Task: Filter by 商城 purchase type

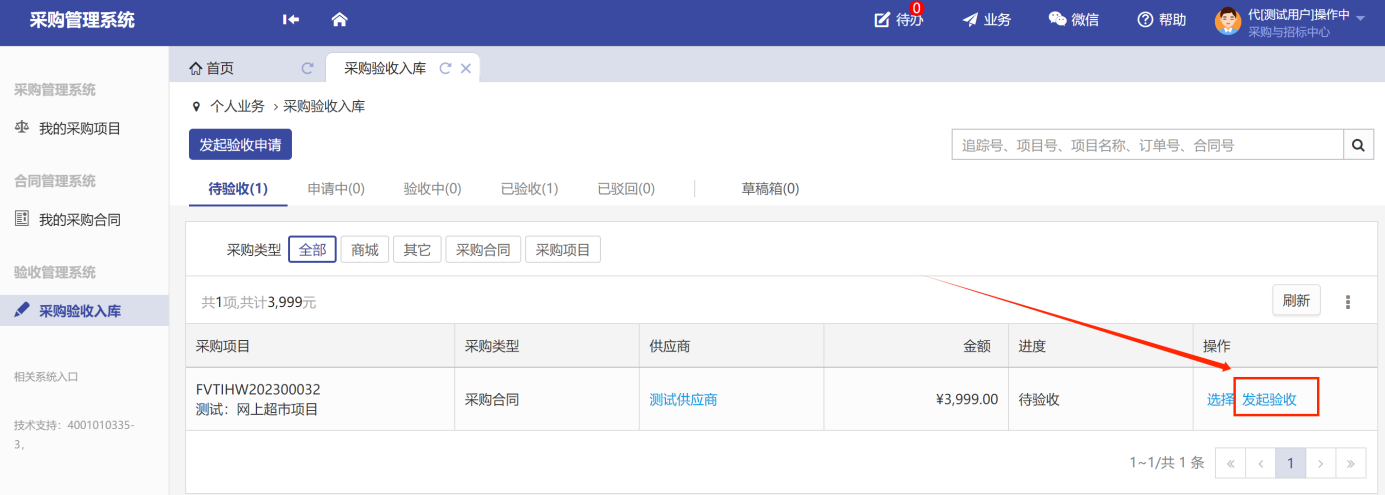Action: 364,250
